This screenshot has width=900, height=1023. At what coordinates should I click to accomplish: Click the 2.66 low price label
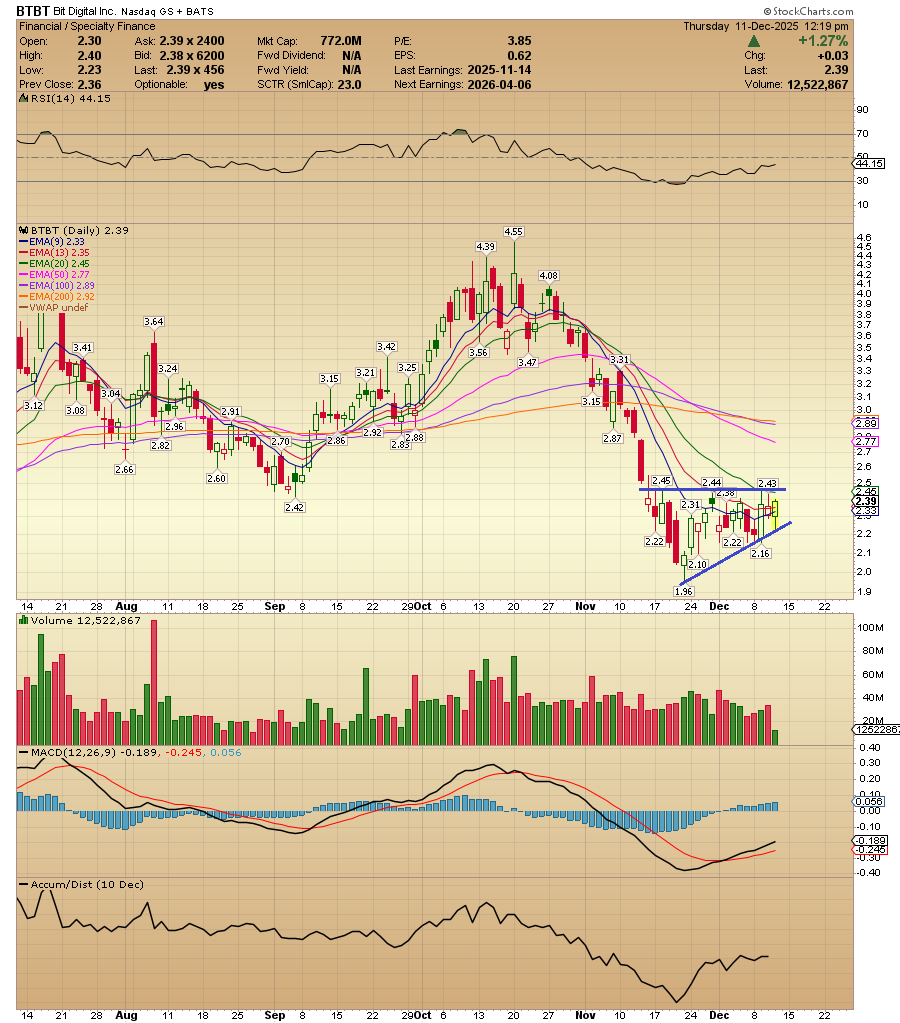point(125,469)
